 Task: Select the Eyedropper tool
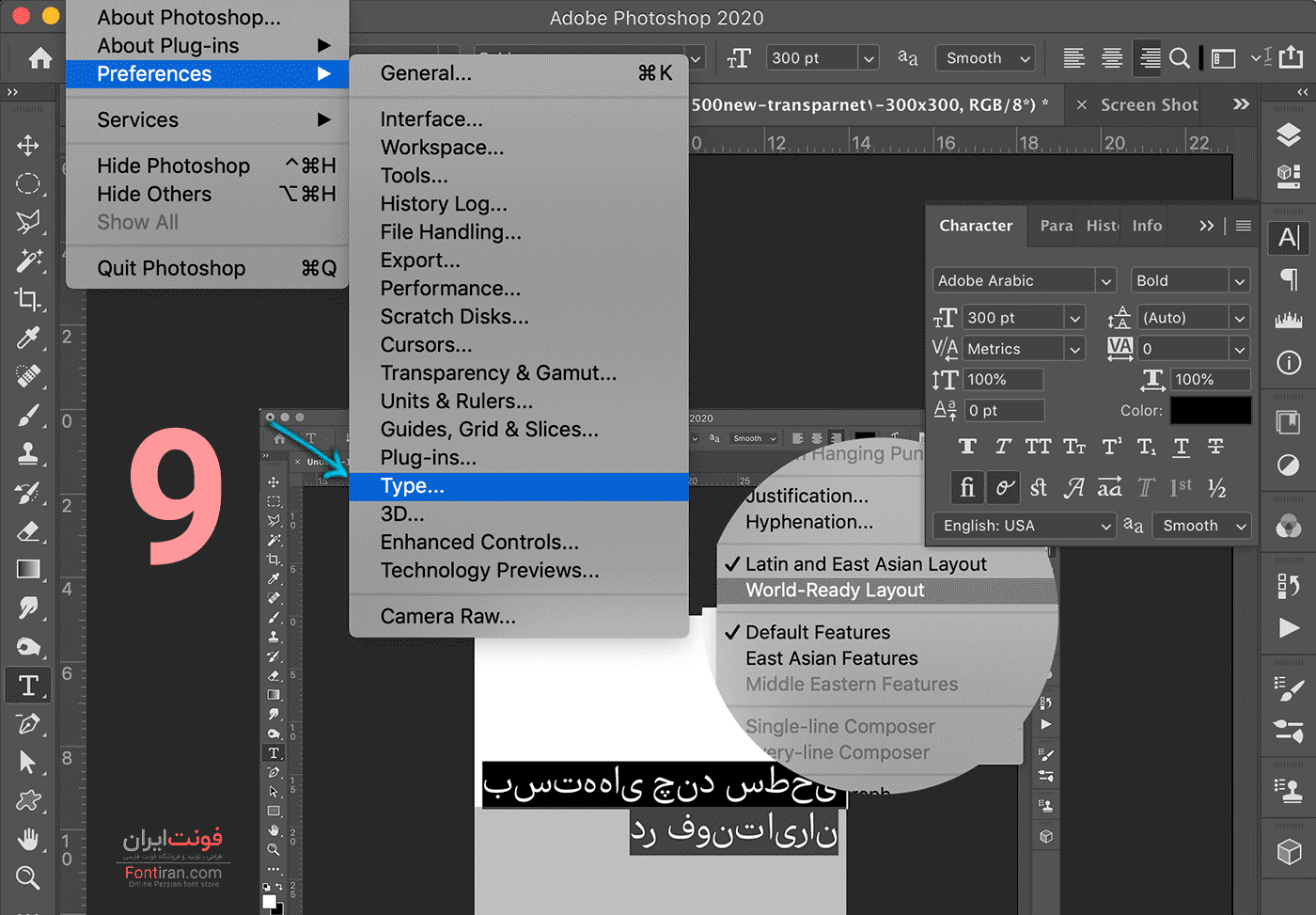(28, 338)
